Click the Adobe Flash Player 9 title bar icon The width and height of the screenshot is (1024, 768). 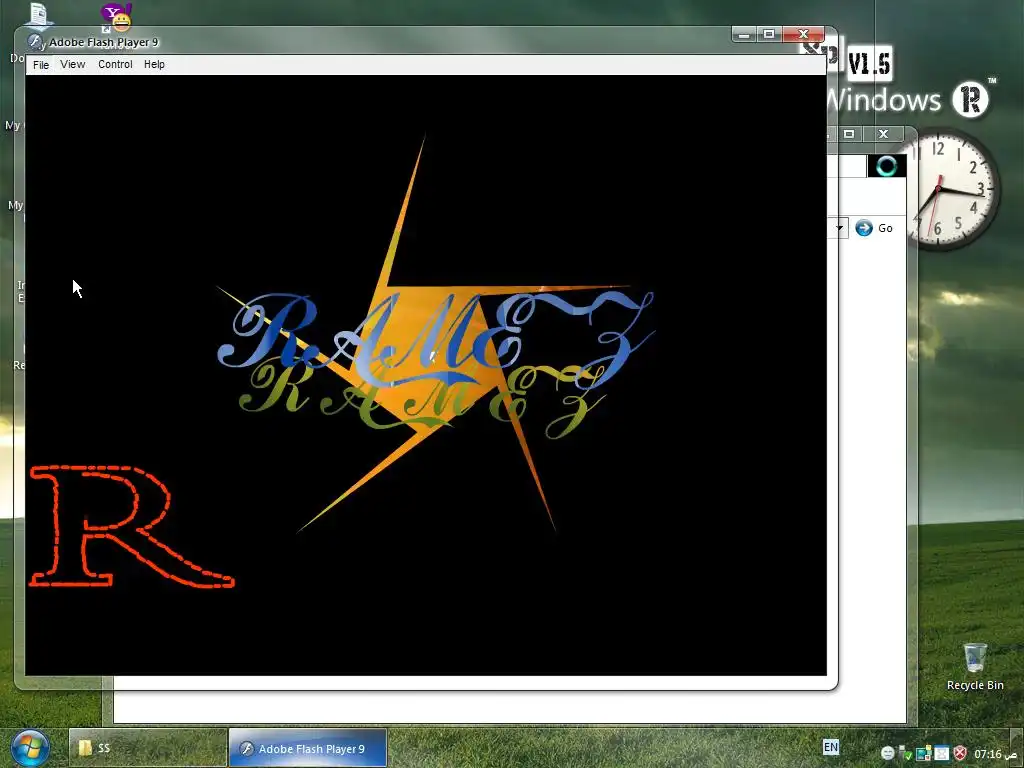[x=35, y=42]
